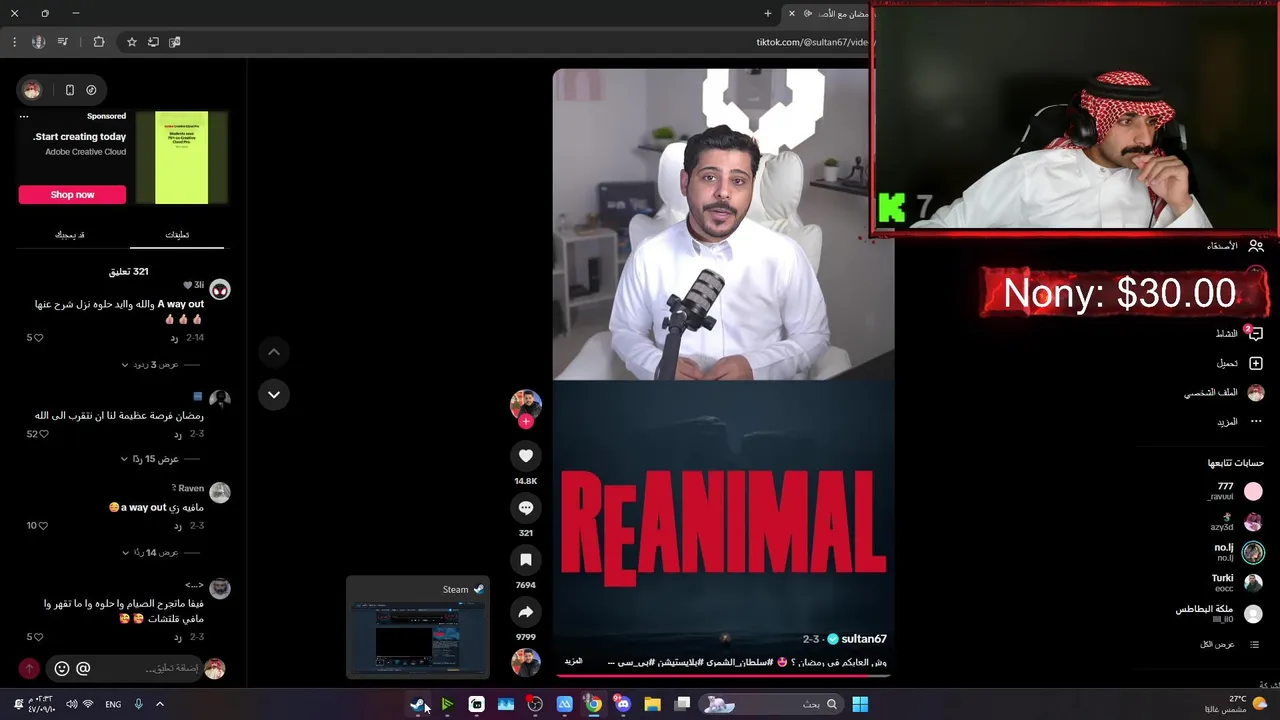Viewport: 1280px width, 720px height.
Task: Open the تحميل upload sidebar item
Action: click(x=1239, y=363)
